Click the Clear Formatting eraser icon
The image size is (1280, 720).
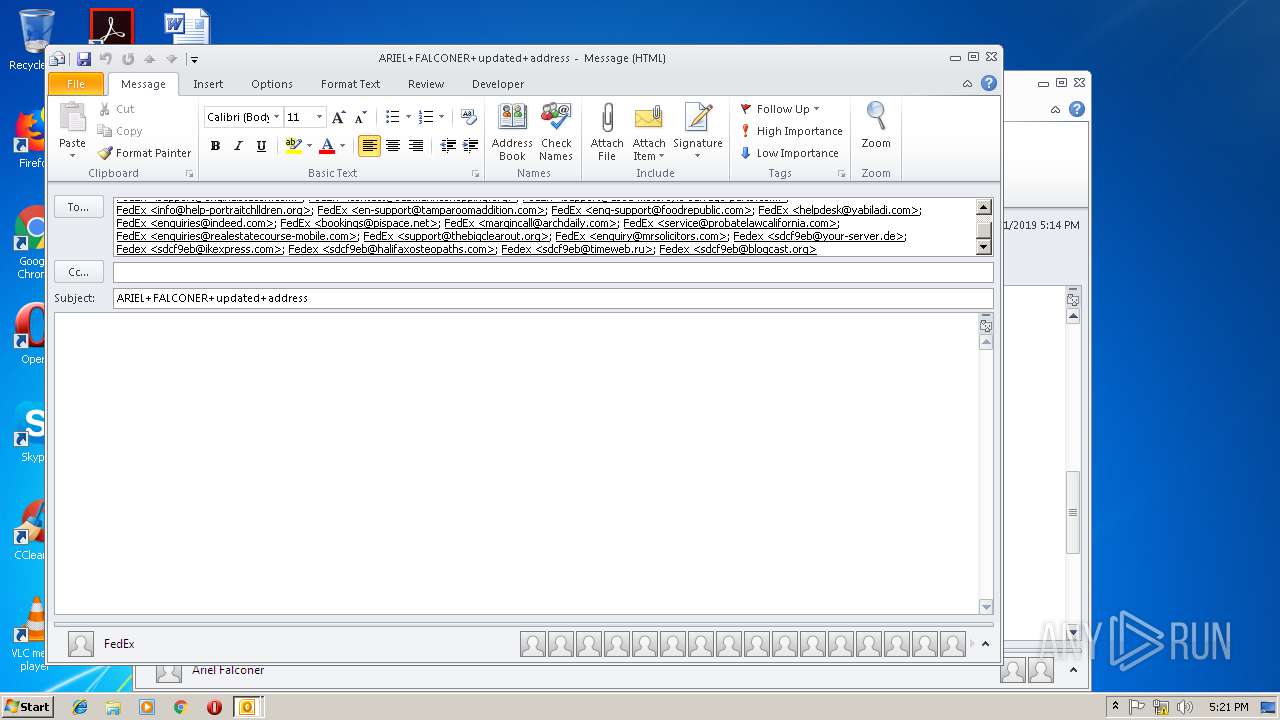(x=468, y=117)
